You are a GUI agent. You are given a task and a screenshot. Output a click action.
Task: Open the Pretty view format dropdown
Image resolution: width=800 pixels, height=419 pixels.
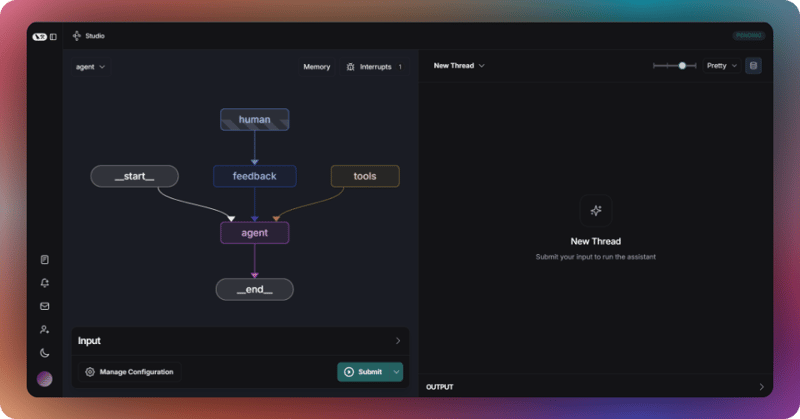pos(721,66)
